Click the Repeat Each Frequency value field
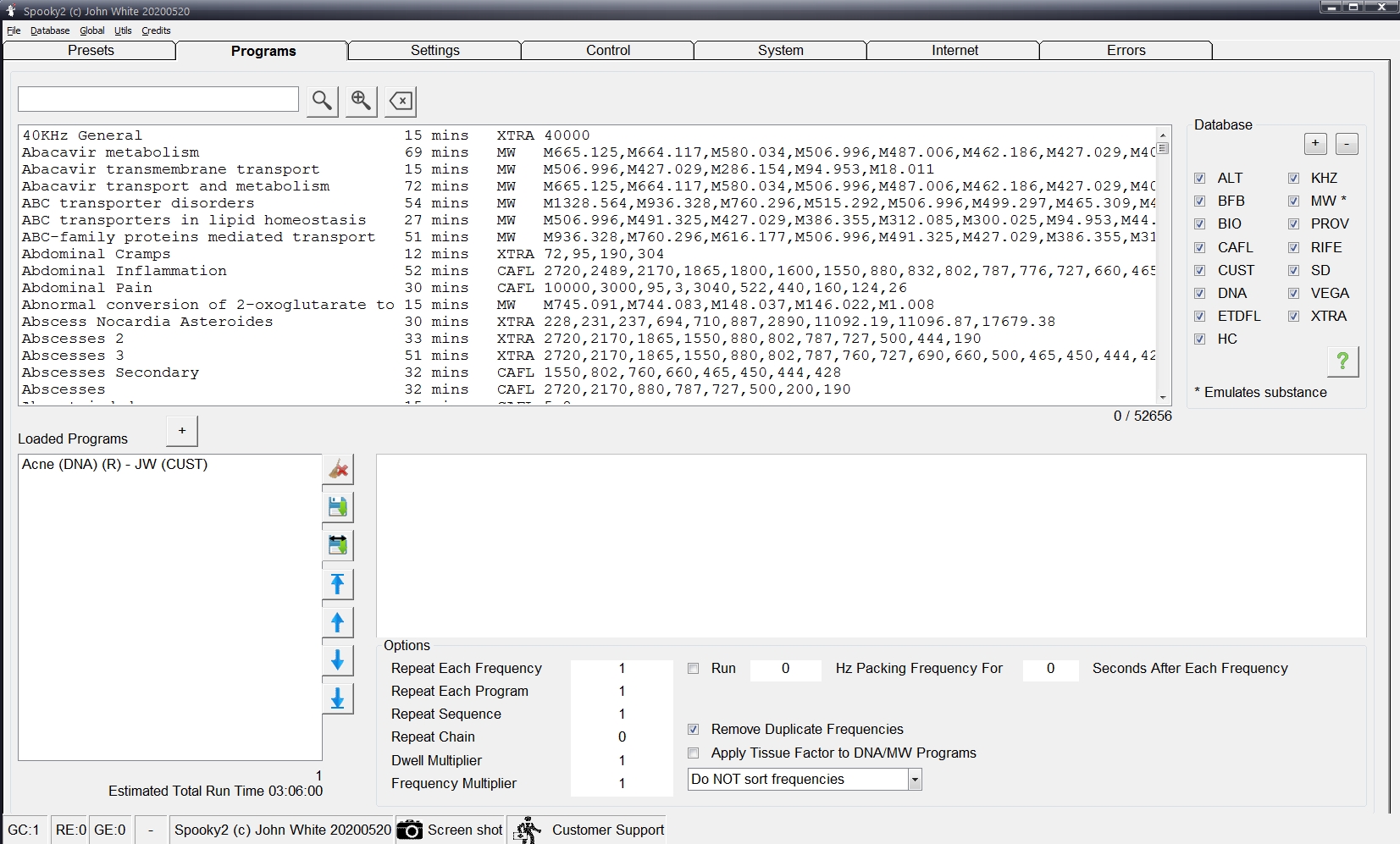 point(622,669)
